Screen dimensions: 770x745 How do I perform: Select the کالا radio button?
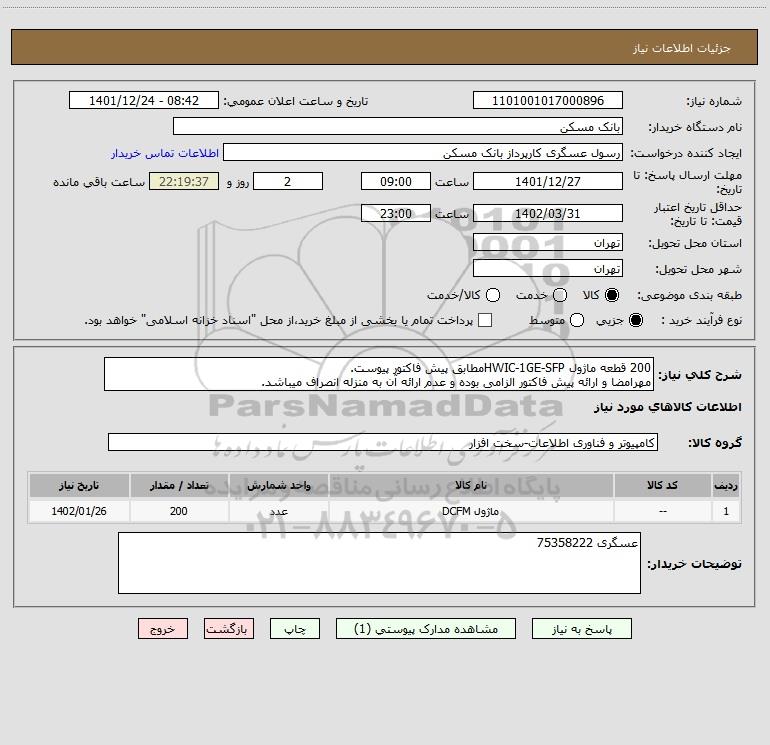612,295
